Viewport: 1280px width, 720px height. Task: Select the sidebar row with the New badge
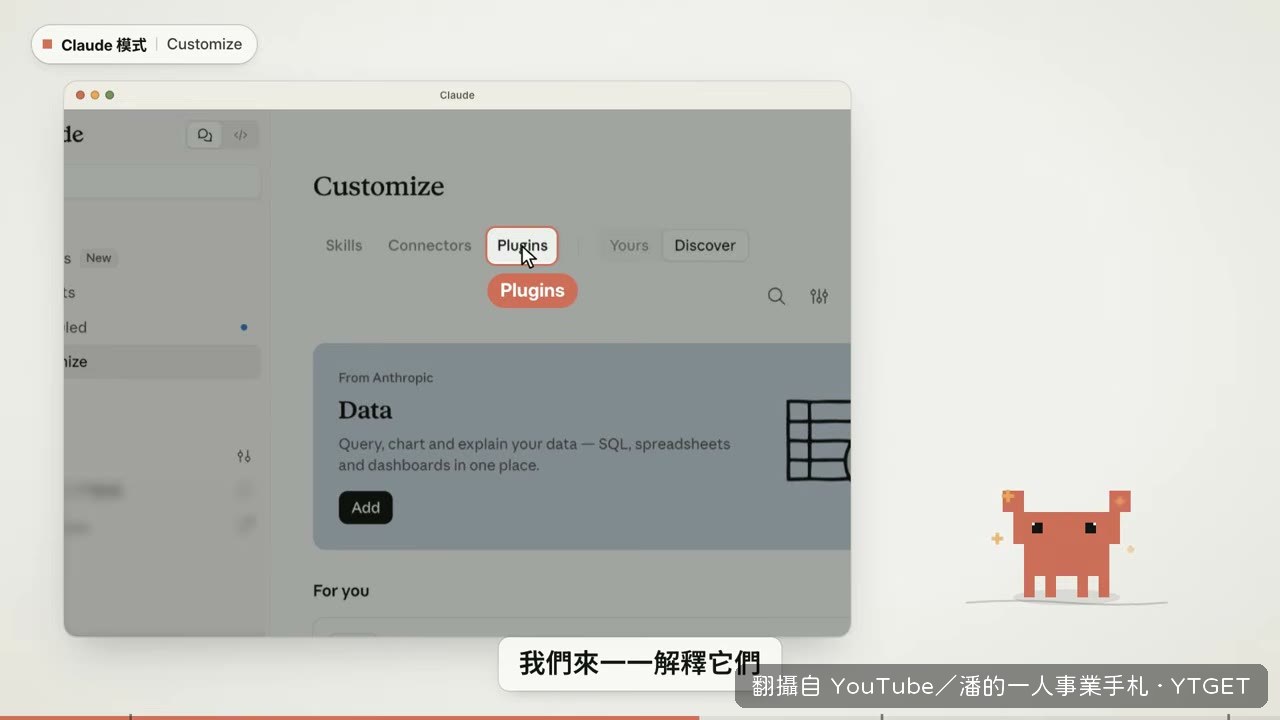(162, 258)
